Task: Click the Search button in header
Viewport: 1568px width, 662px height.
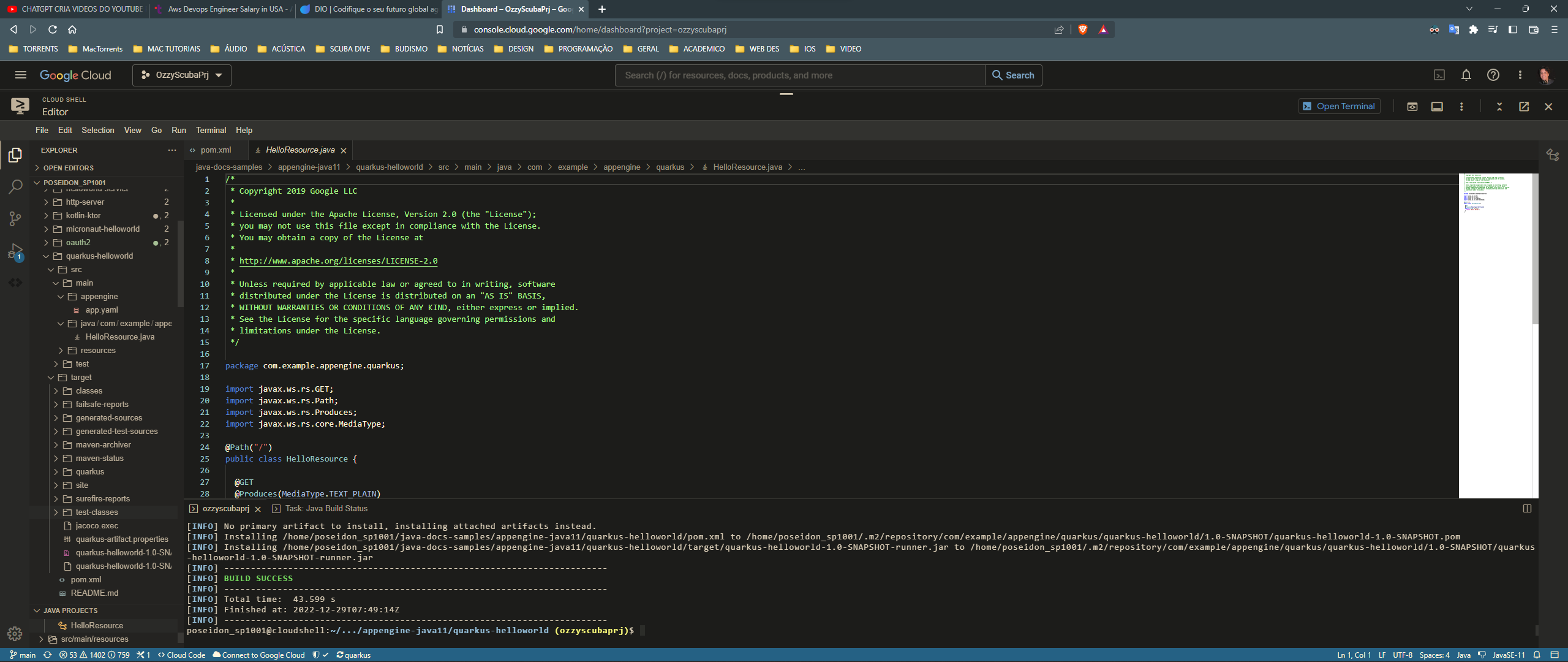Action: click(1013, 75)
